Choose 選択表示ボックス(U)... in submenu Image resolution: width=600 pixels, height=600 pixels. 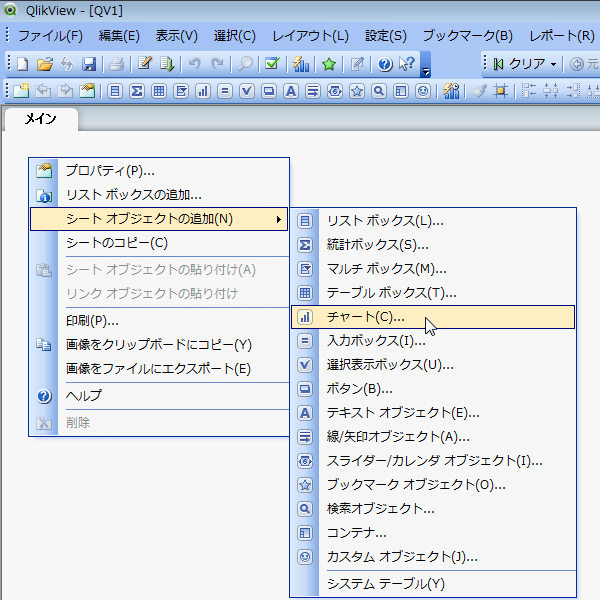click(x=433, y=365)
